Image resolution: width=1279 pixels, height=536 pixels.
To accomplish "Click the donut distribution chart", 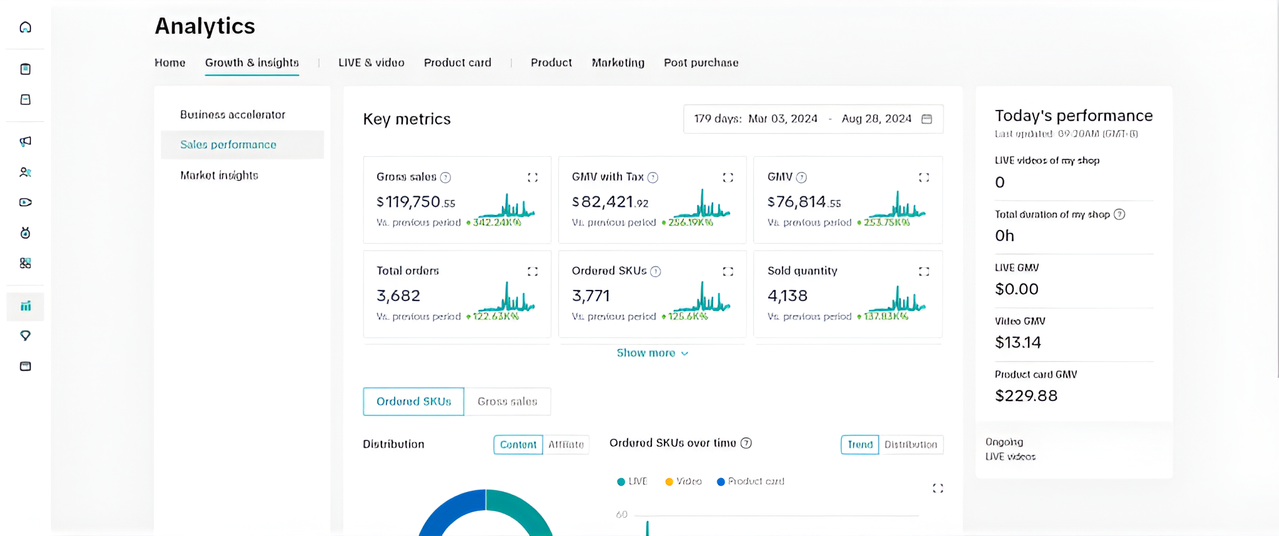I will [x=485, y=513].
